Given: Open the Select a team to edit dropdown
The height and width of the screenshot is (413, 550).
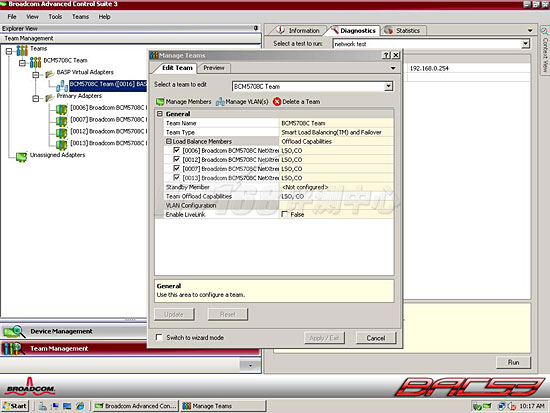Looking at the screenshot, I should point(388,86).
